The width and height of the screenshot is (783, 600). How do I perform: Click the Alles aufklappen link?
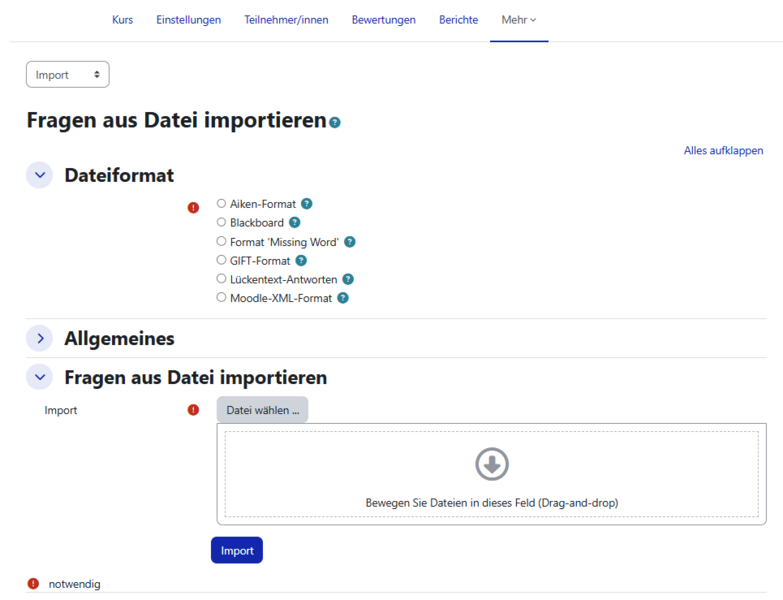pyautogui.click(x=723, y=151)
